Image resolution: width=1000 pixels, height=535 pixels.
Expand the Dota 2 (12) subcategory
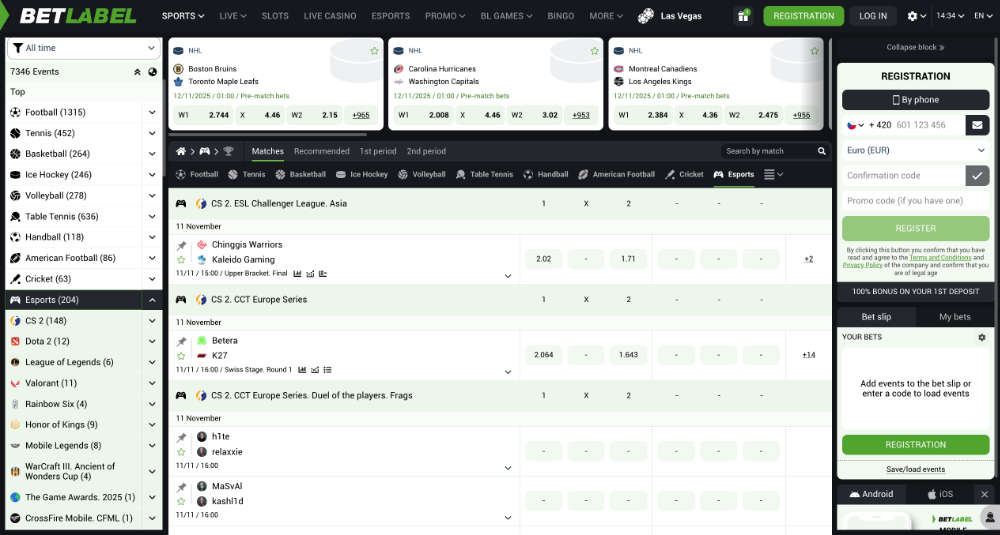[x=152, y=341]
